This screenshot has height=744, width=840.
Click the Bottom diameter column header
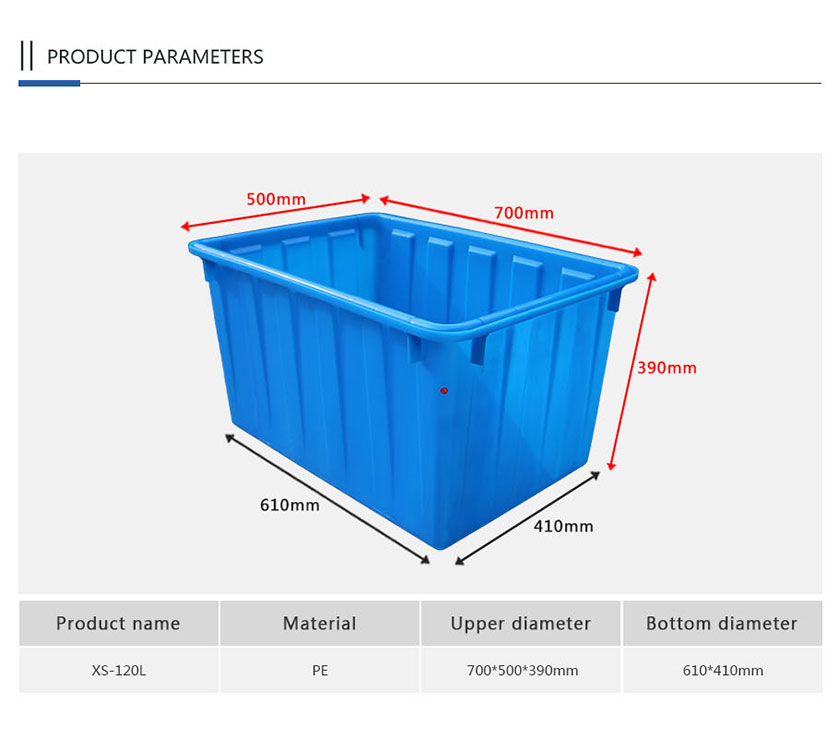pos(722,623)
